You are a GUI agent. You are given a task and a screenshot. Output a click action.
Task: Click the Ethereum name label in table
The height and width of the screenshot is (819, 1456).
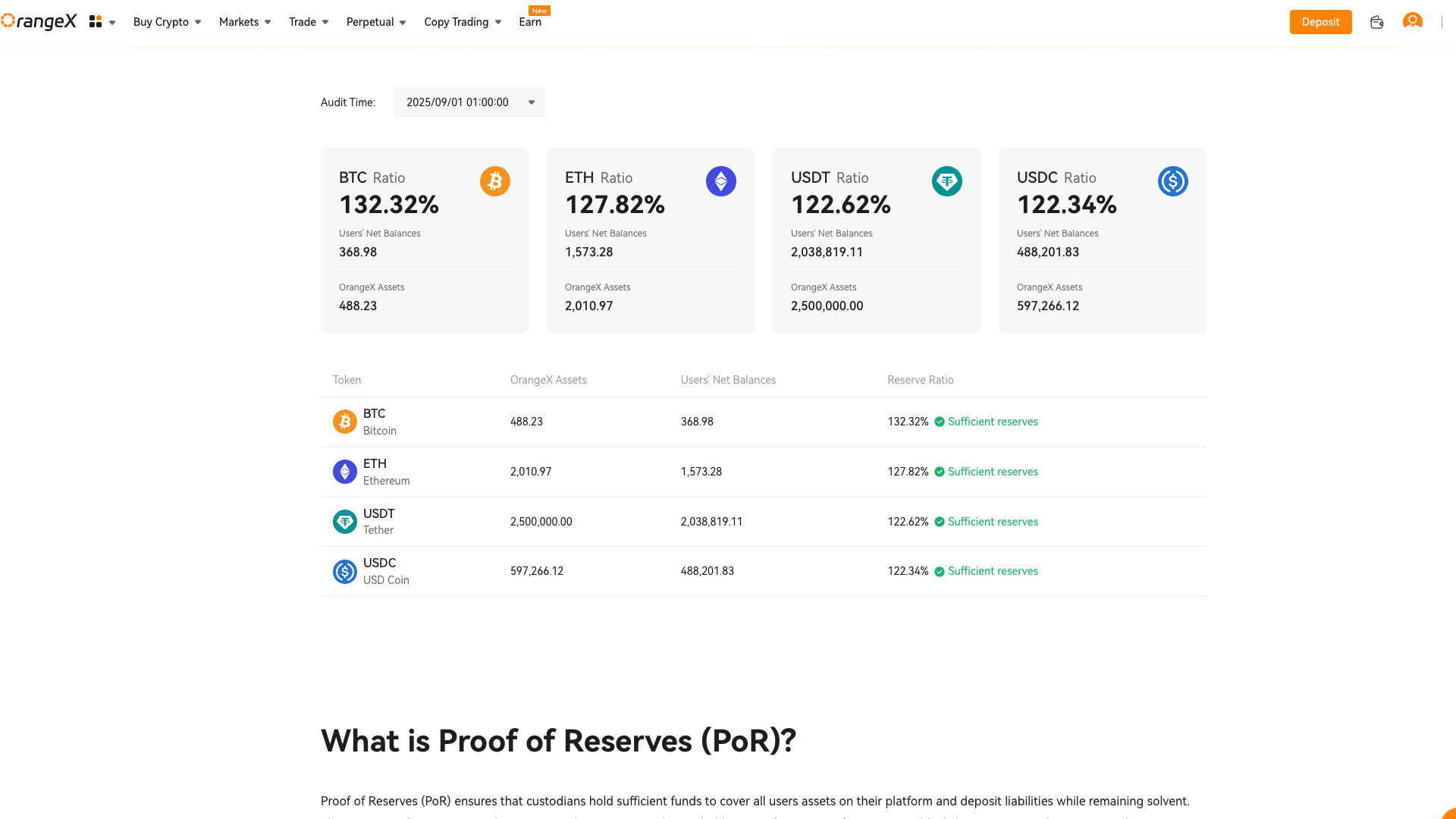point(387,481)
